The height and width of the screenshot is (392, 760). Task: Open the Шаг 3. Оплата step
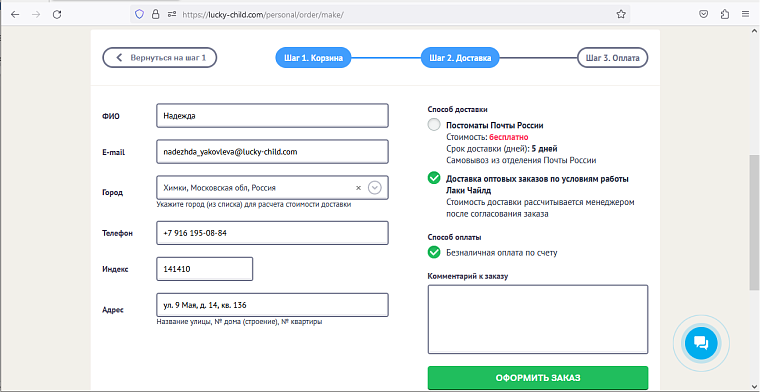pos(613,58)
